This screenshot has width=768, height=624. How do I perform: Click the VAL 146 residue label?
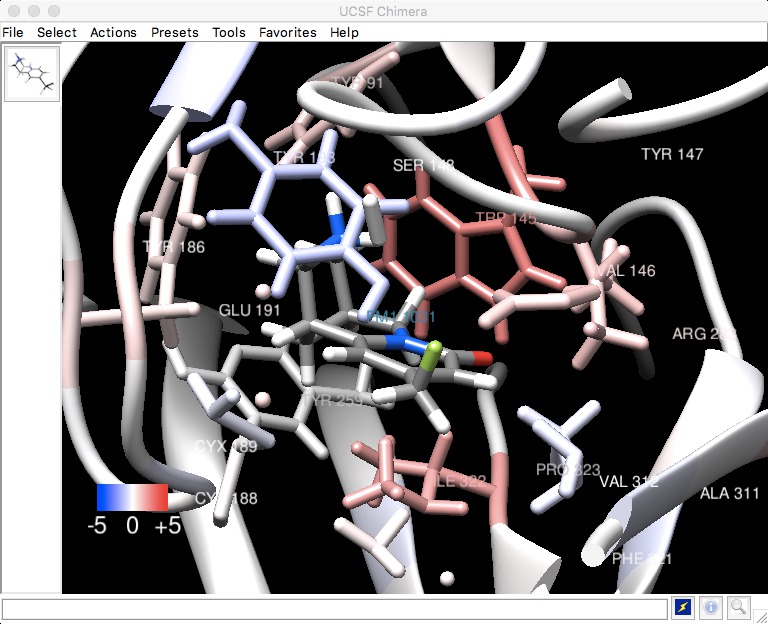pos(625,270)
